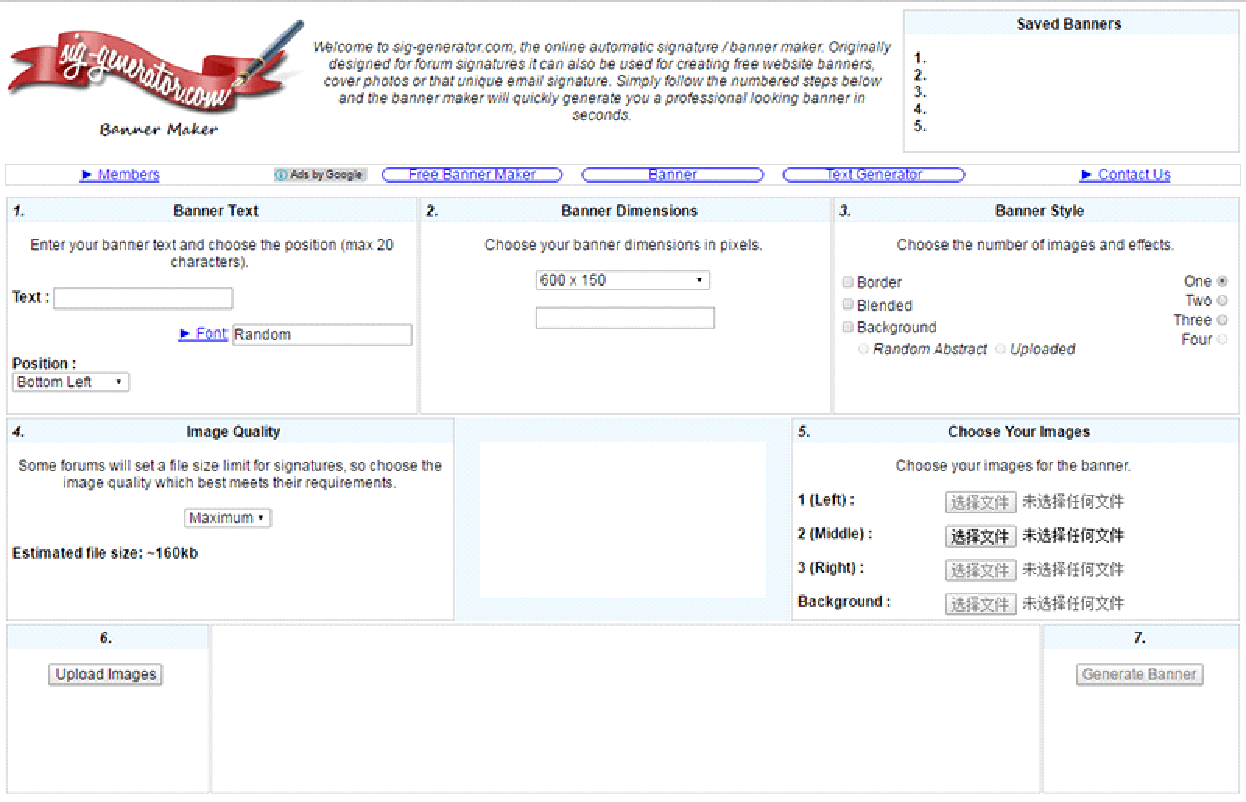Screen dimensions: 1246x802
Task: Choose file for 2 (Middle) image
Action: click(x=980, y=536)
